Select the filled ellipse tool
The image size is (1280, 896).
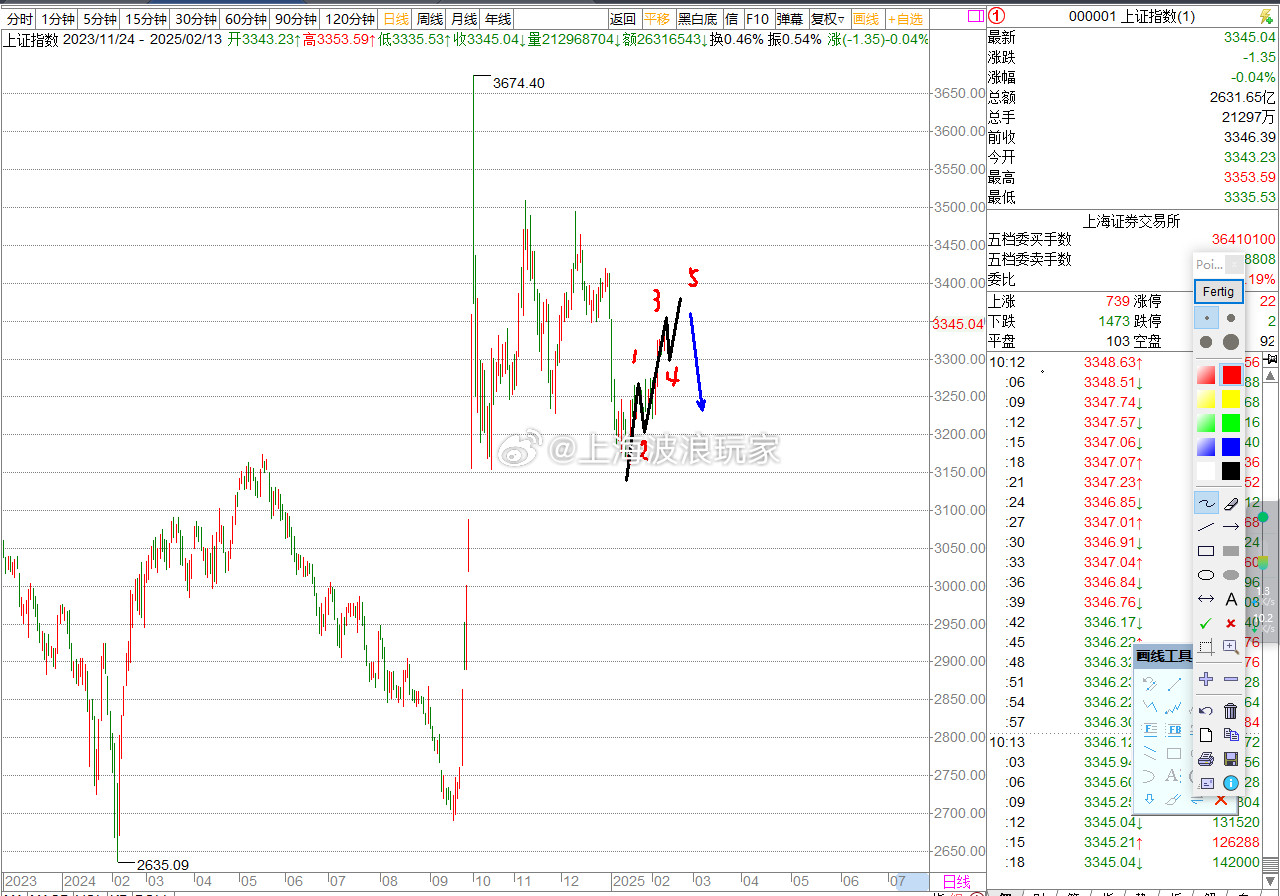click(1231, 575)
